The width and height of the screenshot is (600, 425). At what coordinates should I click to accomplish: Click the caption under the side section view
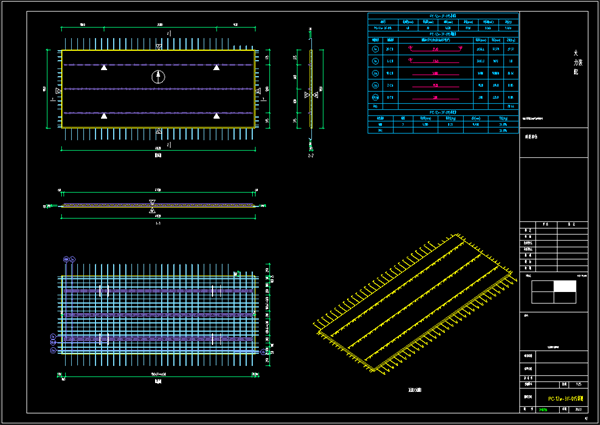(x=311, y=156)
